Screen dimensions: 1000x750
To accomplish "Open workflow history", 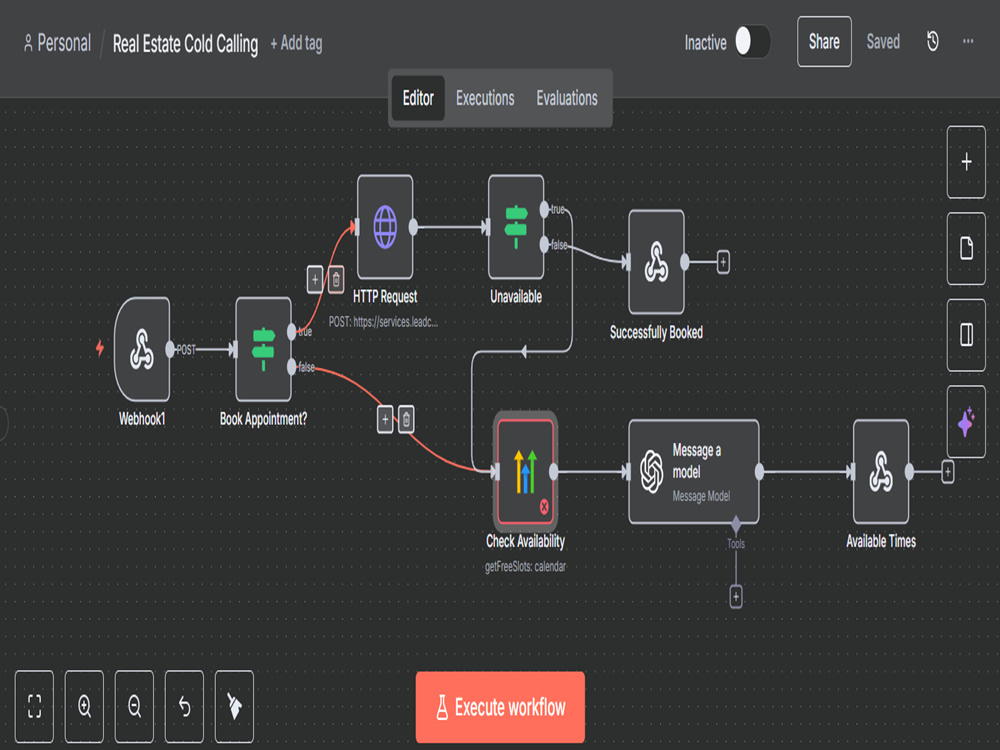I will click(x=932, y=42).
